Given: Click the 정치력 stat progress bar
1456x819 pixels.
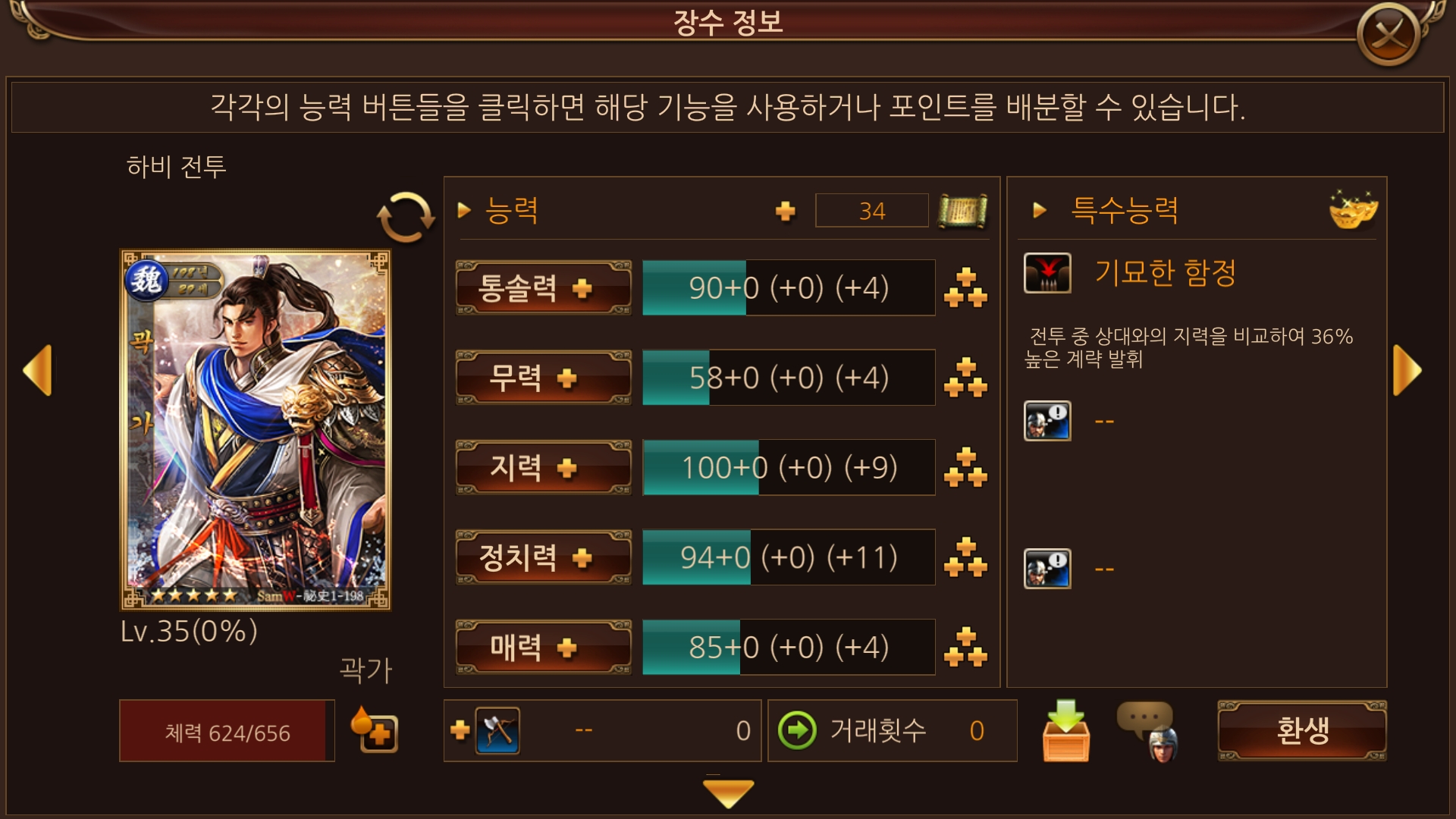Looking at the screenshot, I should point(789,557).
